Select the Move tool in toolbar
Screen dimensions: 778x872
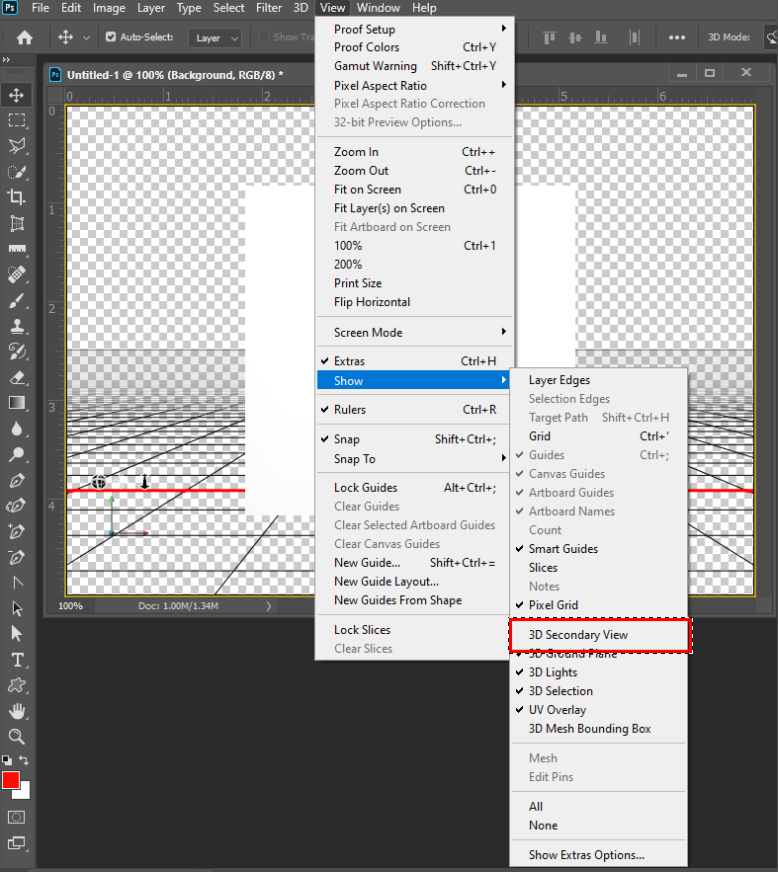tap(17, 95)
